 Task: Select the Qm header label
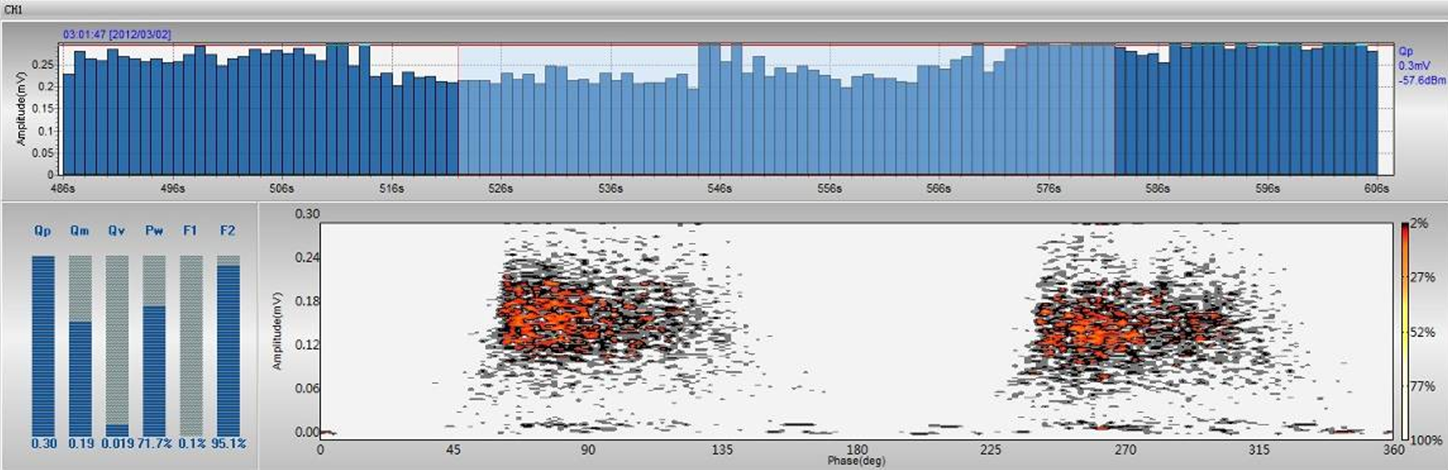[x=80, y=229]
